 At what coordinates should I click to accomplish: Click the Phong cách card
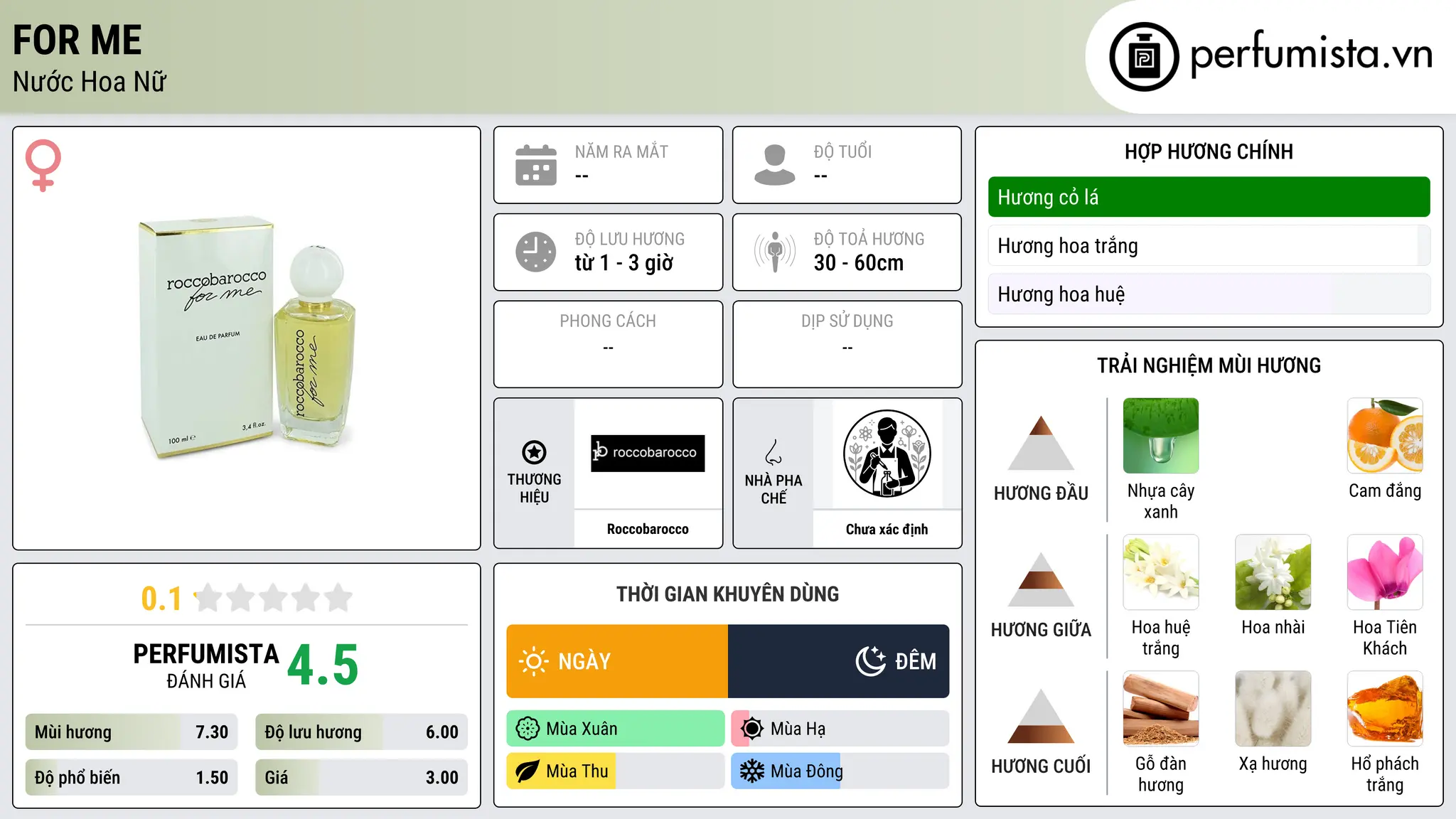[x=608, y=344]
